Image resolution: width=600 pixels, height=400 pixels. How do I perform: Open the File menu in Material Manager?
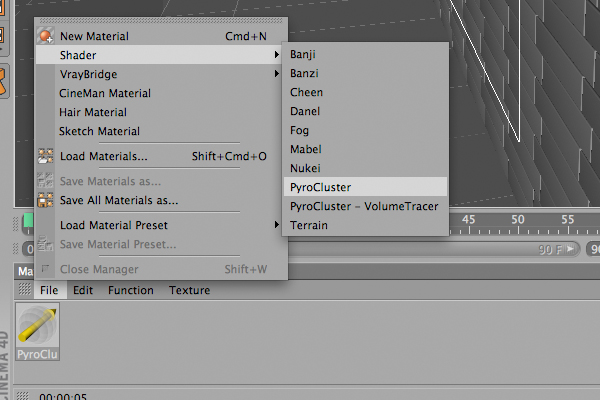[49, 290]
